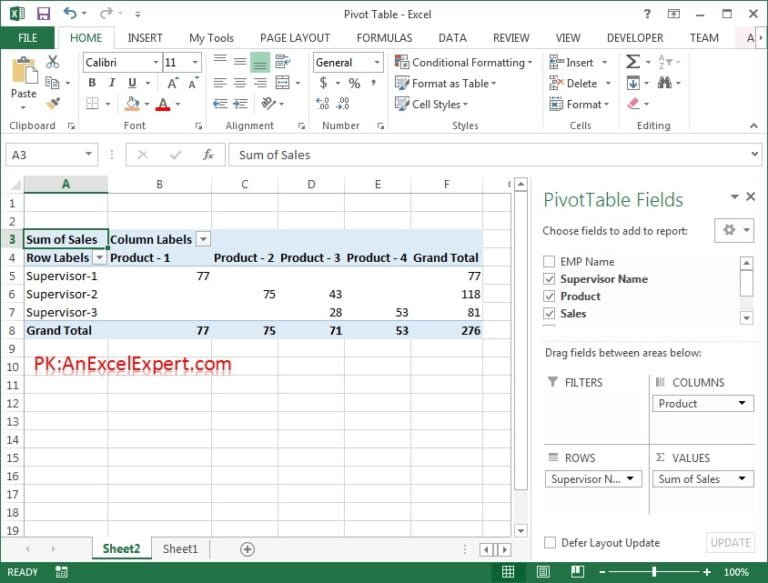Viewport: 768px width, 583px height.
Task: Click Format as Table button
Action: click(445, 83)
